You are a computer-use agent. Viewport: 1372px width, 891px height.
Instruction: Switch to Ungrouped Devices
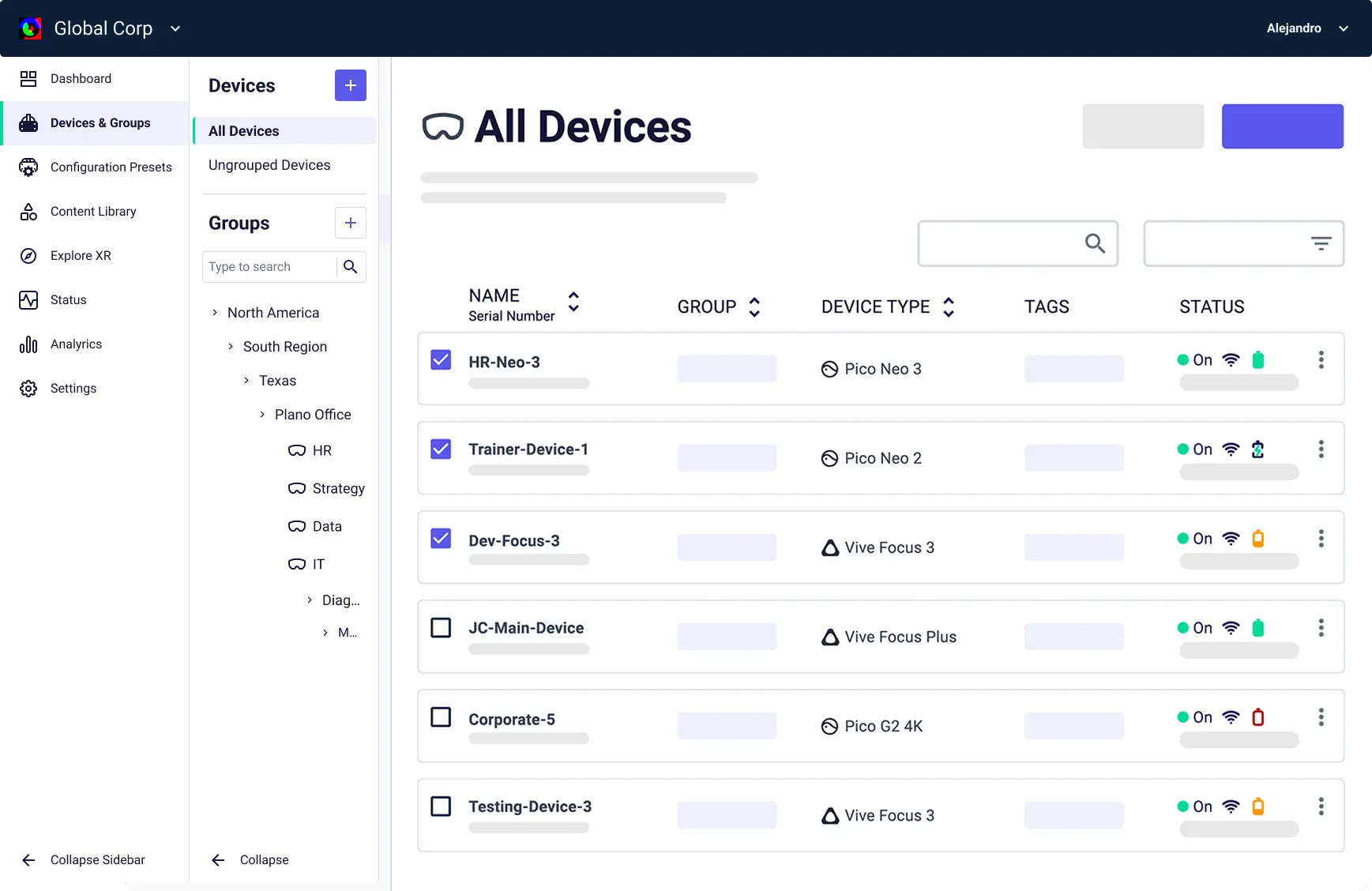click(269, 164)
